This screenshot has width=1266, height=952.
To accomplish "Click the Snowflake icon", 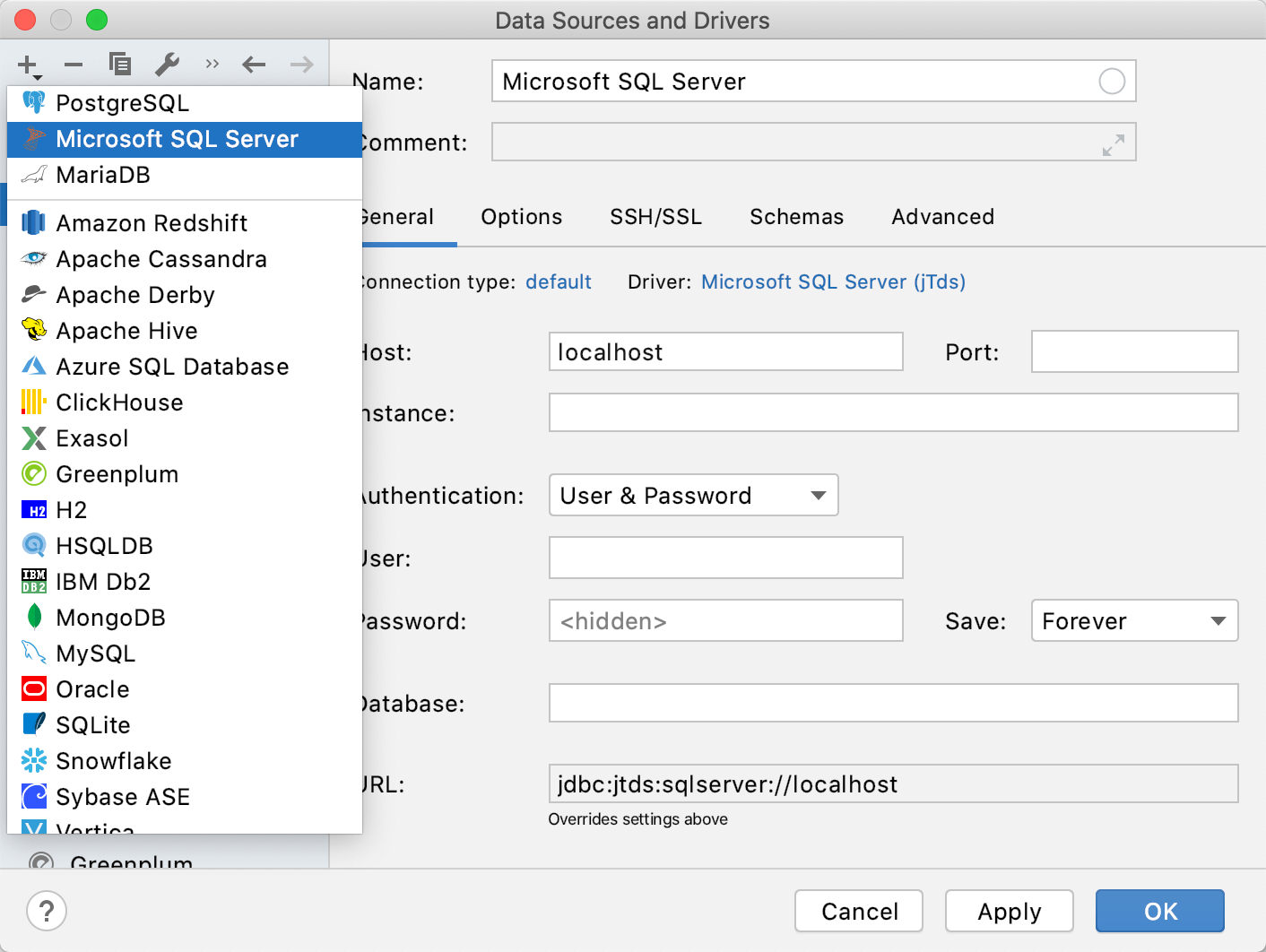I will pyautogui.click(x=34, y=760).
